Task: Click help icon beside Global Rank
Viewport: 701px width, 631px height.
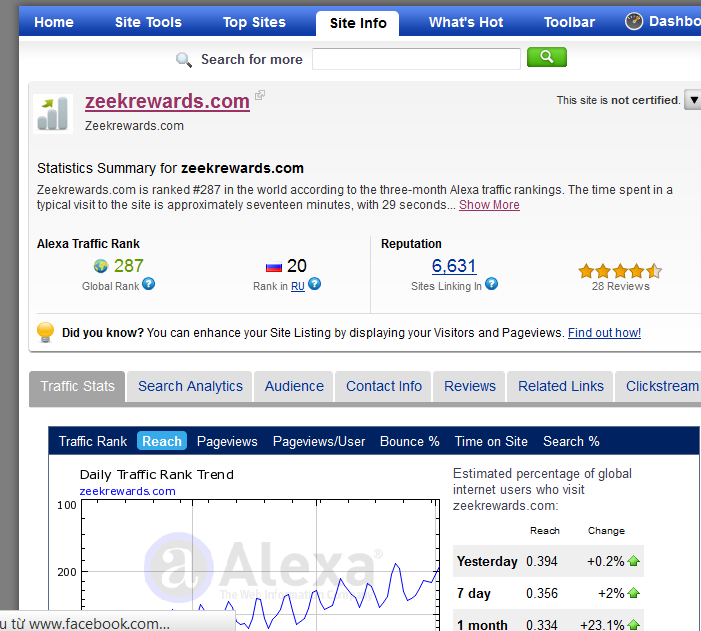Action: click(149, 285)
